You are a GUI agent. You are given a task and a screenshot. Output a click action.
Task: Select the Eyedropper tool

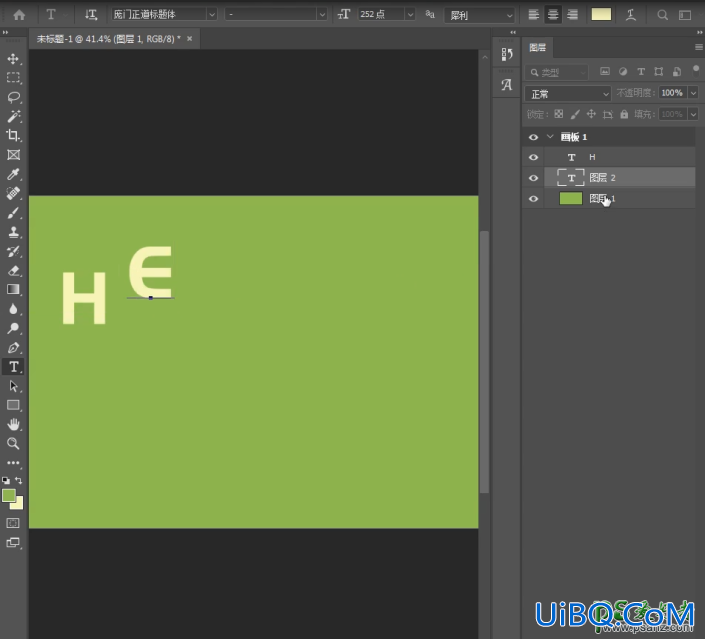coord(13,174)
